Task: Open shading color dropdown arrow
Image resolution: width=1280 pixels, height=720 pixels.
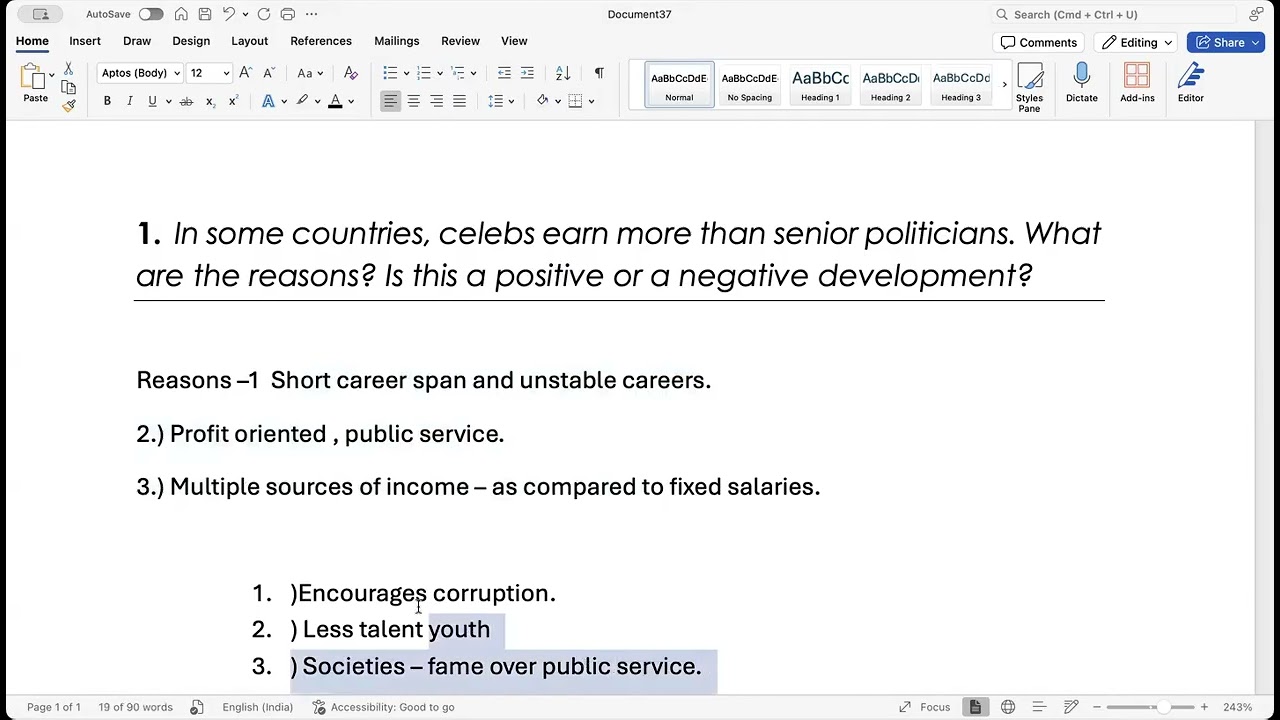Action: pos(558,101)
